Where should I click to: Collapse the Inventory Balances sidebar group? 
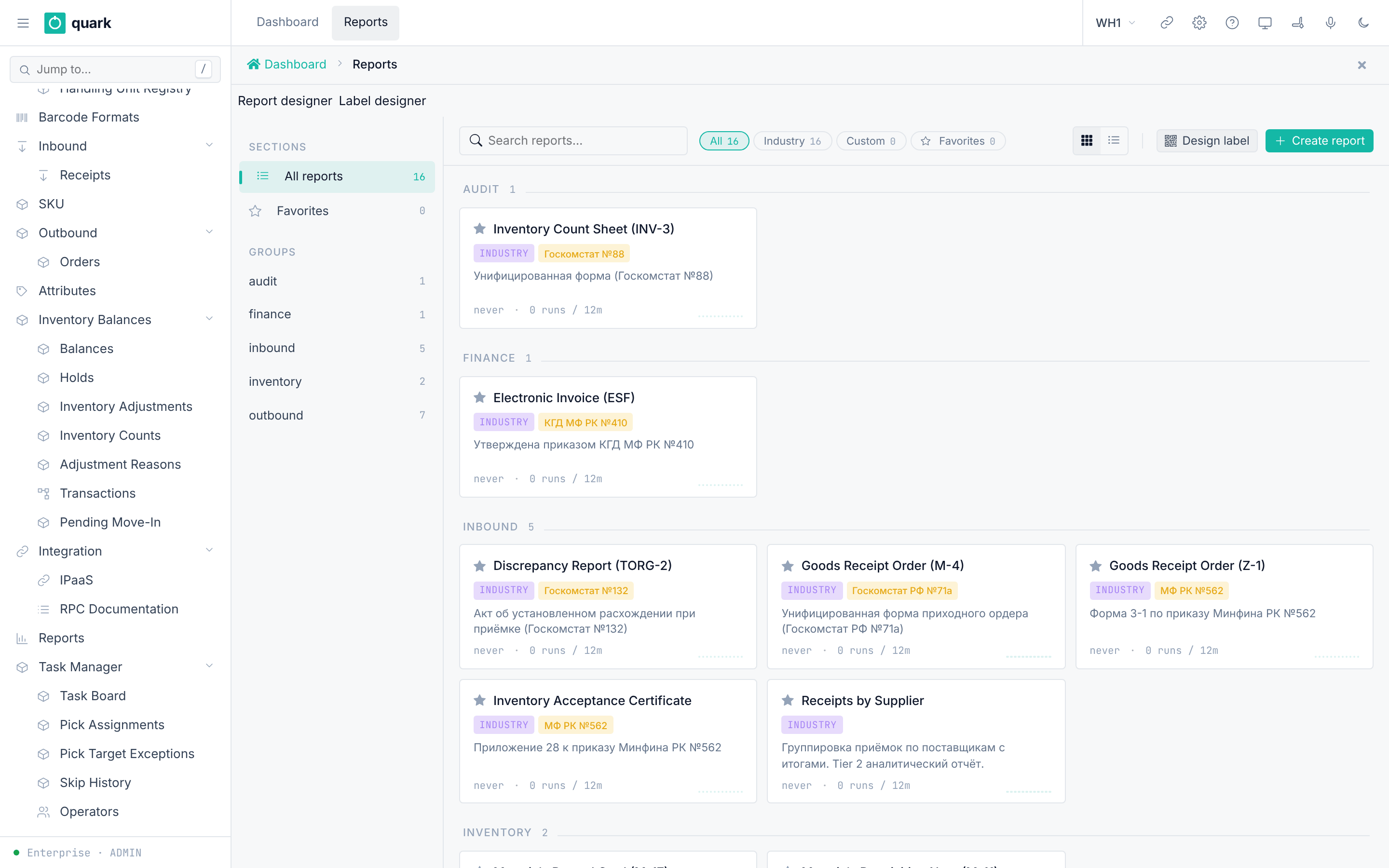click(x=209, y=319)
